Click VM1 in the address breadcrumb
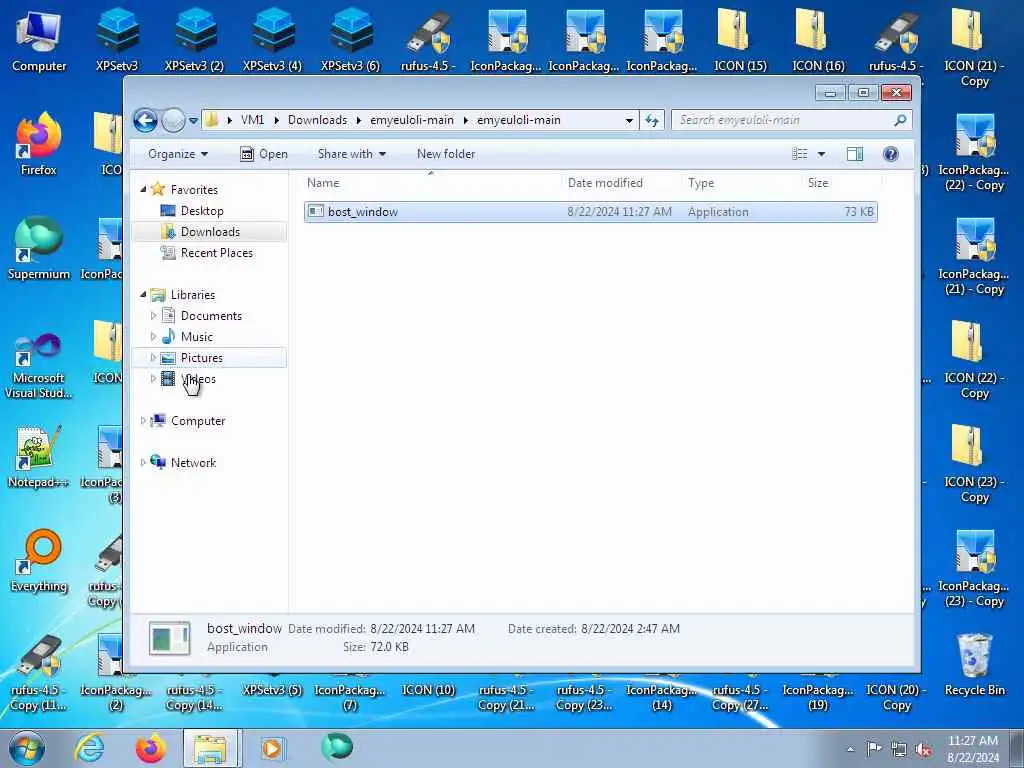Viewport: 1024px width, 768px height. [x=252, y=120]
